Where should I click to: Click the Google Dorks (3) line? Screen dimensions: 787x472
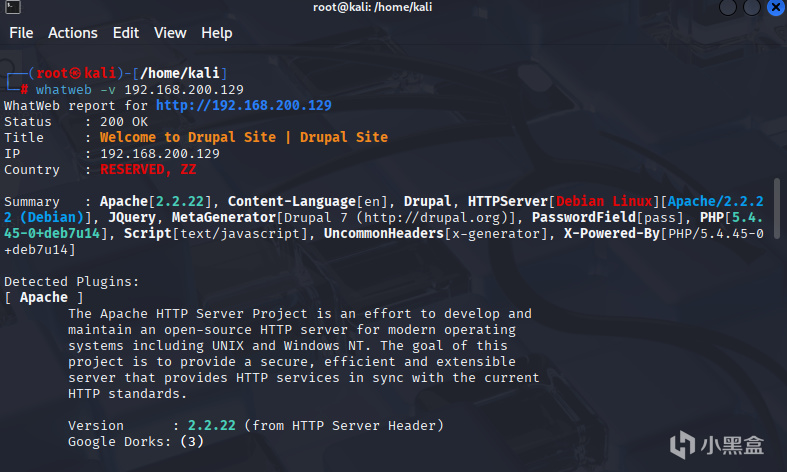[136, 441]
